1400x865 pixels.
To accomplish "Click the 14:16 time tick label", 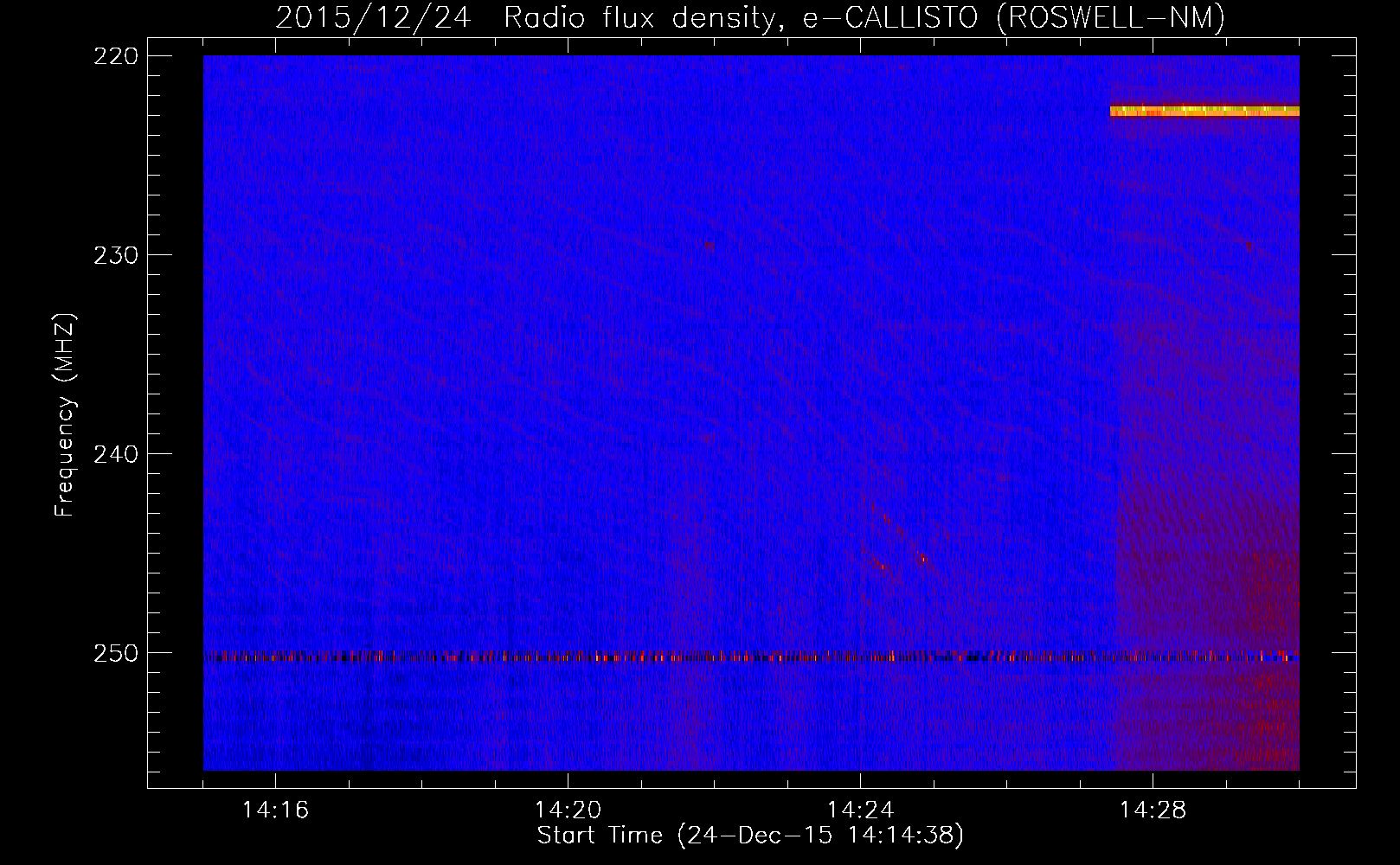I will (275, 811).
